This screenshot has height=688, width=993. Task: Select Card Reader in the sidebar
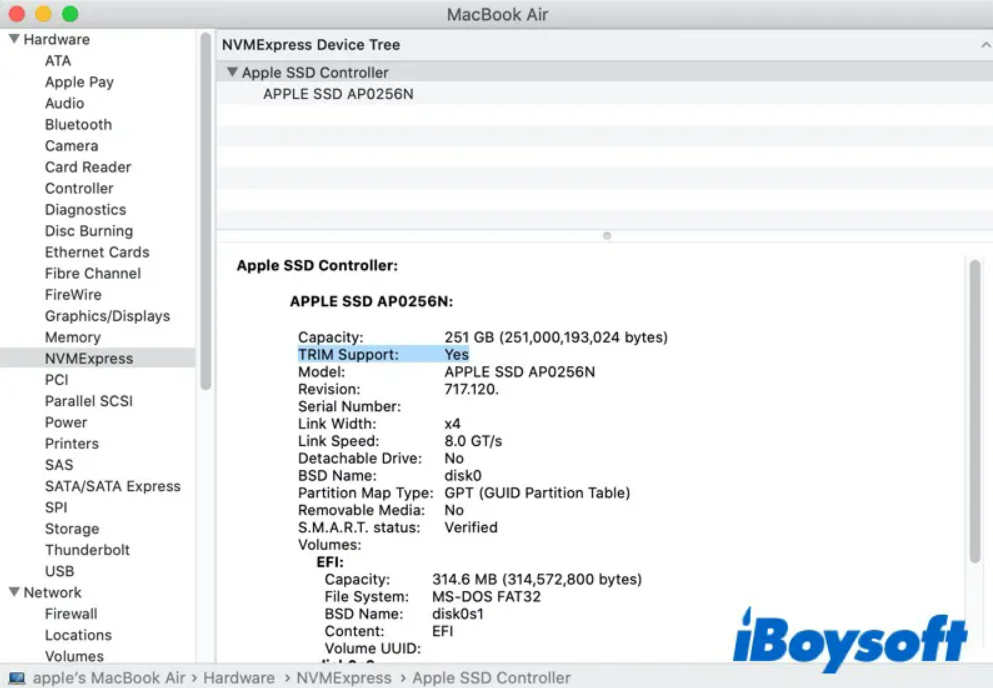(x=87, y=167)
